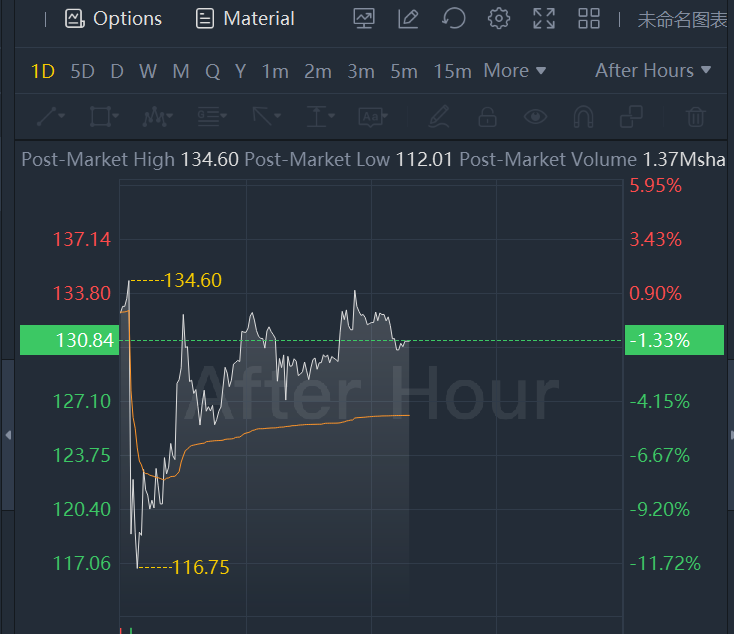The image size is (734, 634).
Task: Open the edit pencil tool
Action: click(408, 18)
